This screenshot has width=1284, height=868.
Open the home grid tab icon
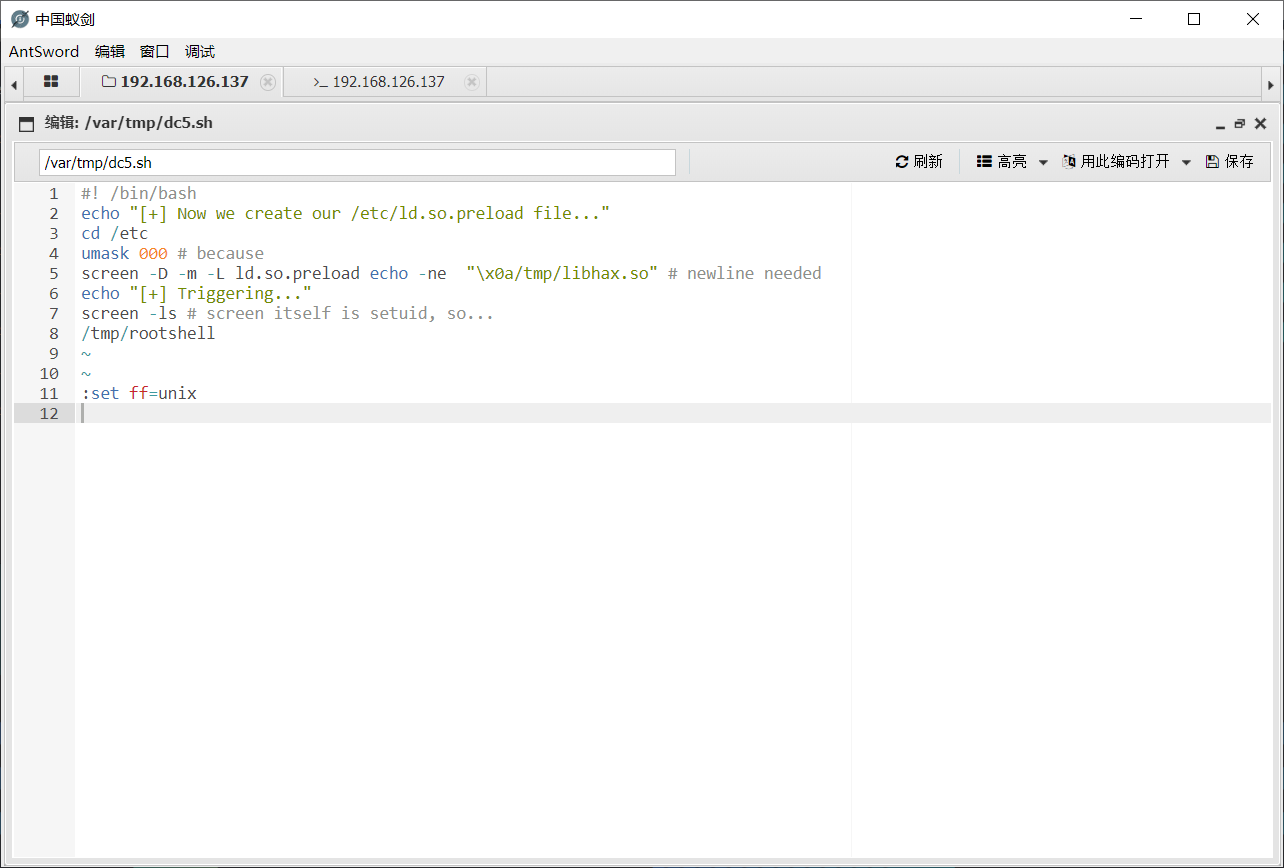51,82
